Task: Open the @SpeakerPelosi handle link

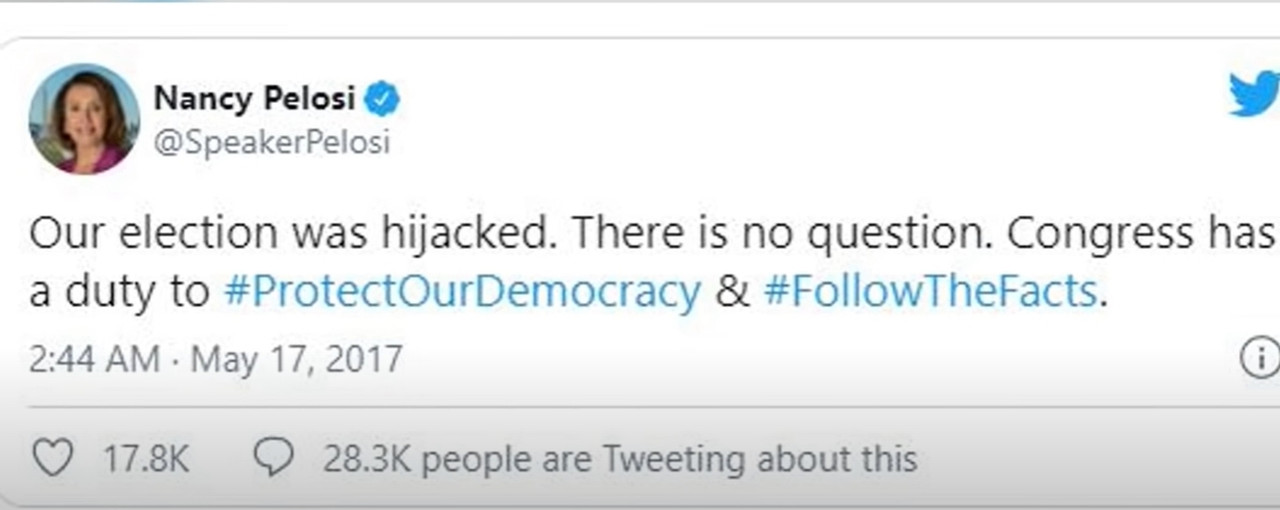Action: tap(271, 143)
